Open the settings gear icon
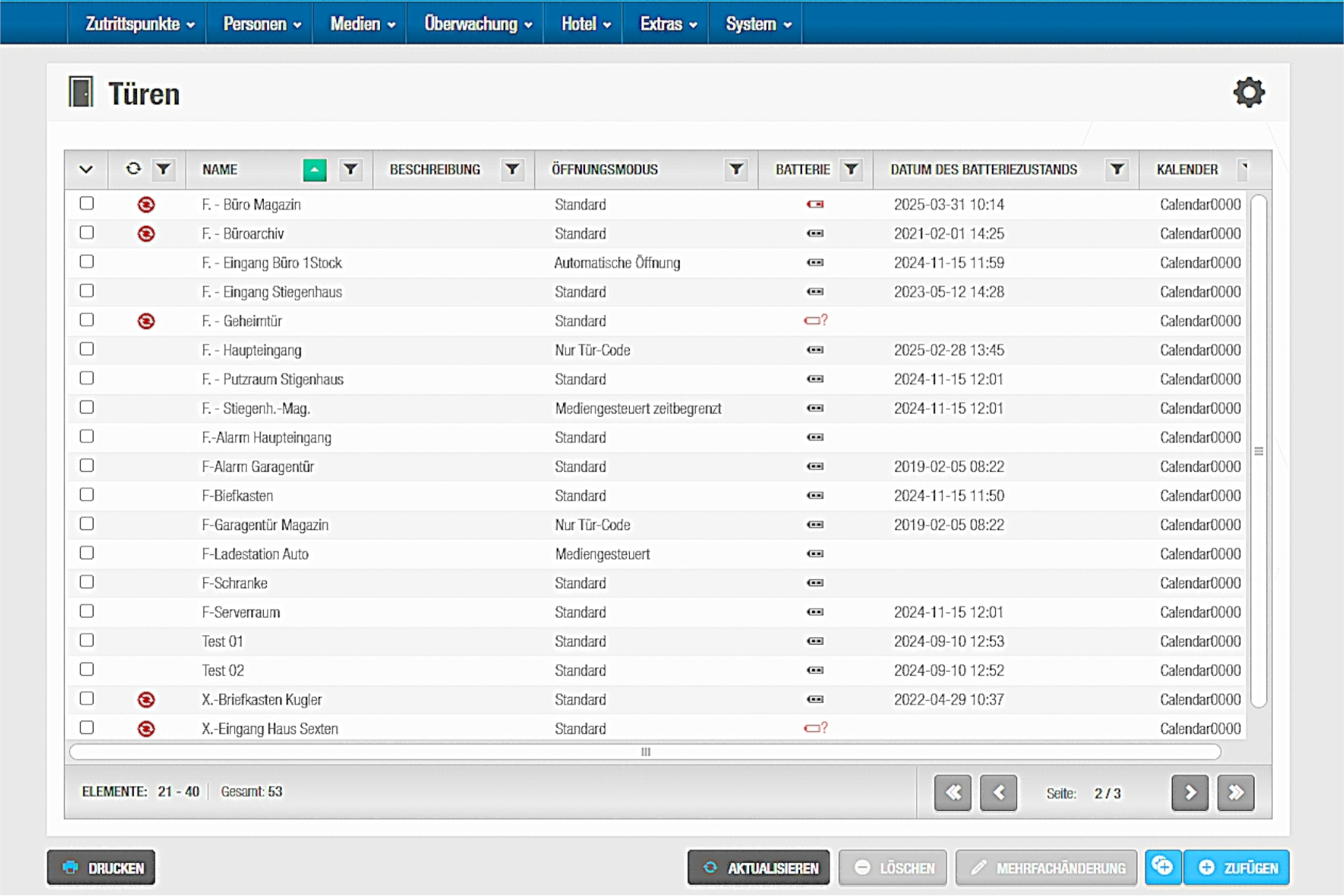 tap(1248, 93)
